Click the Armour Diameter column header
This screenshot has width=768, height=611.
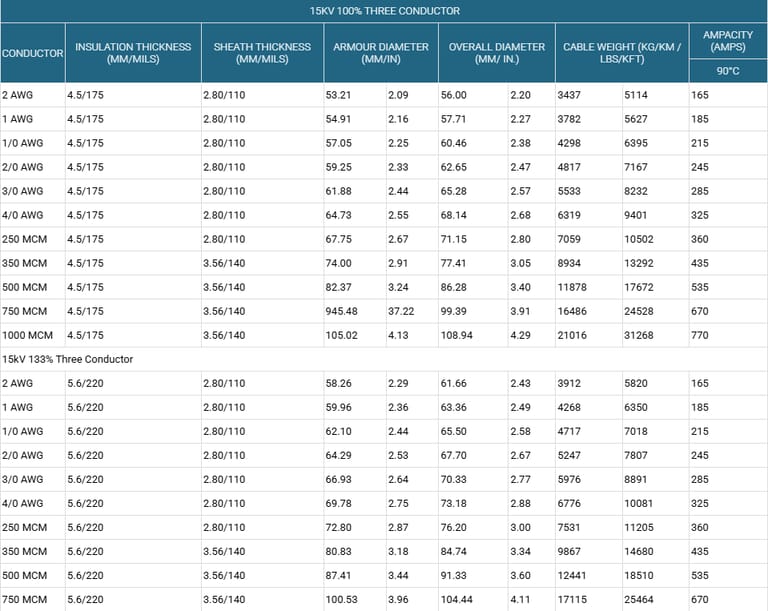[x=381, y=52]
